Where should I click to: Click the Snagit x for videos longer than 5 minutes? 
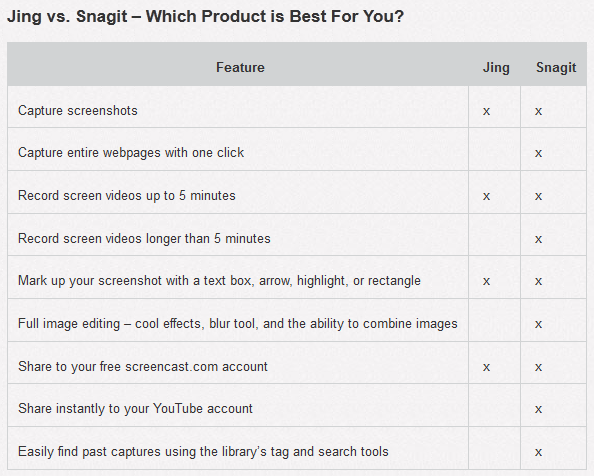538,239
